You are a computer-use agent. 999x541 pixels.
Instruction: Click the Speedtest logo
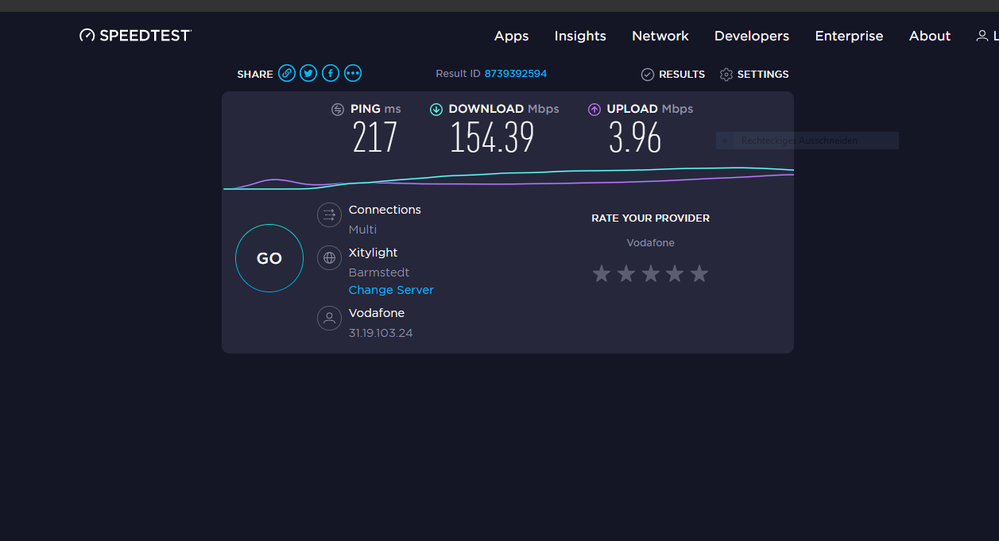click(135, 36)
